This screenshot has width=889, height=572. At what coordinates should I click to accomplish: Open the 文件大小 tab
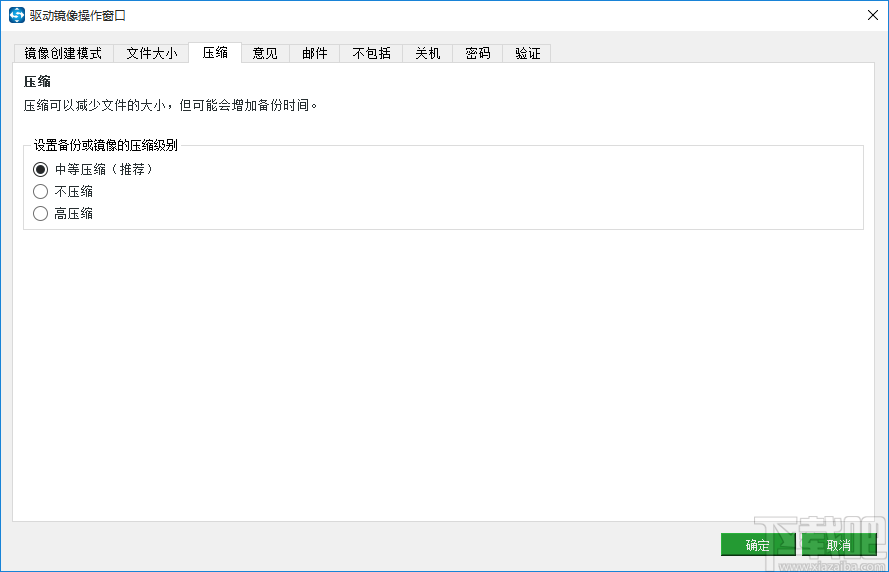pyautogui.click(x=151, y=53)
